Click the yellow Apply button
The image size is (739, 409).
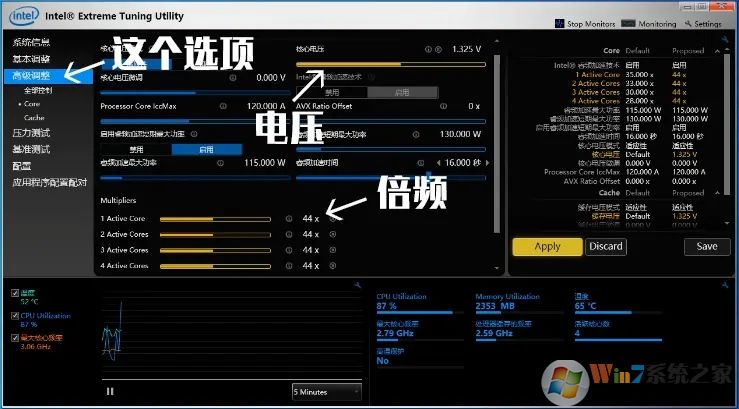coord(547,246)
